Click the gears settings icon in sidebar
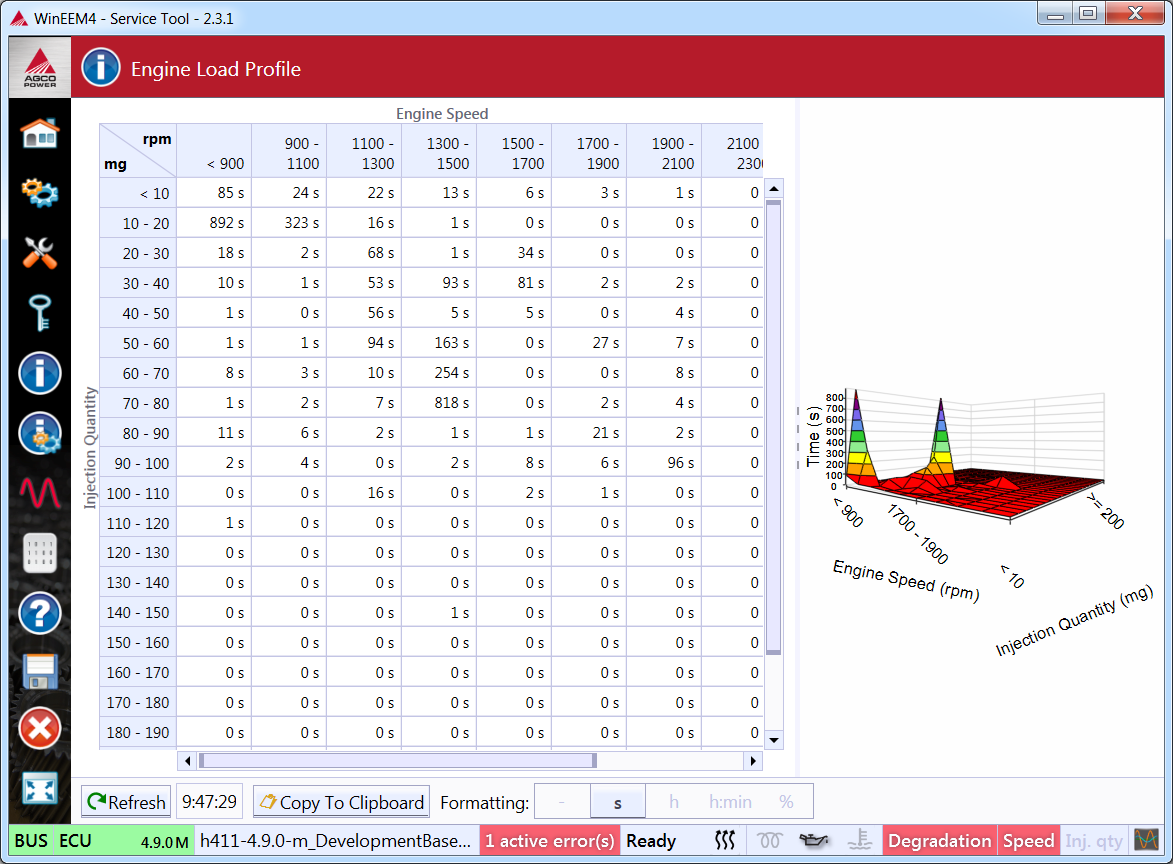Screen dimensions: 1173x864 40,192
